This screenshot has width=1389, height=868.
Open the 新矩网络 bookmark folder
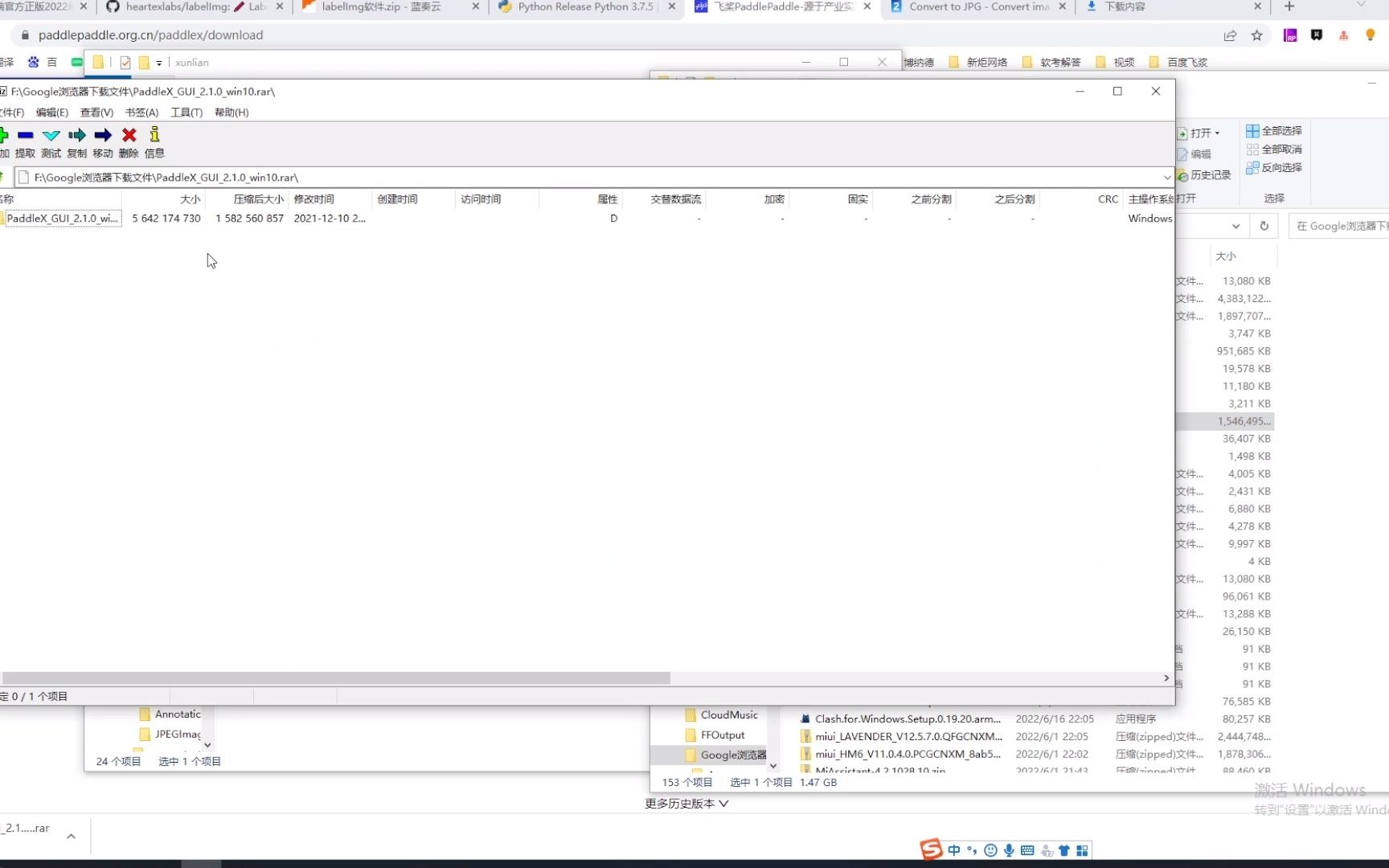[978, 62]
